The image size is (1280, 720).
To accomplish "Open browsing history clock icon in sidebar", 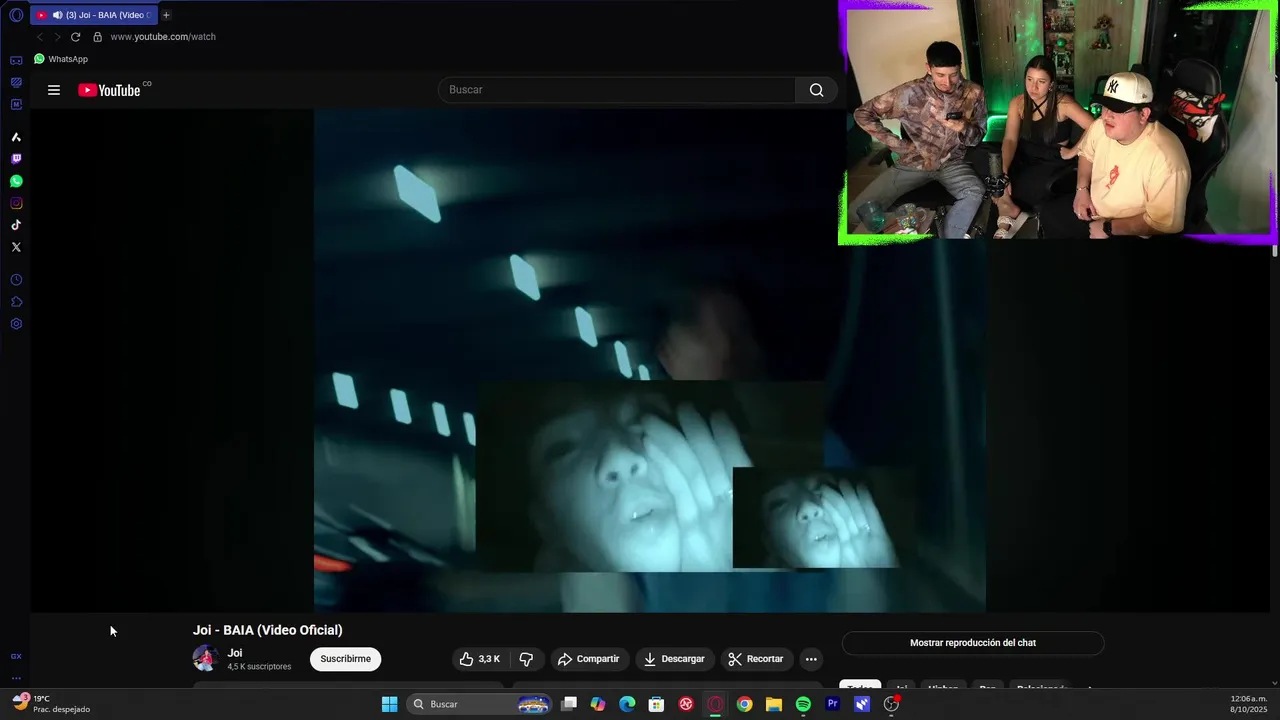I will [16, 280].
